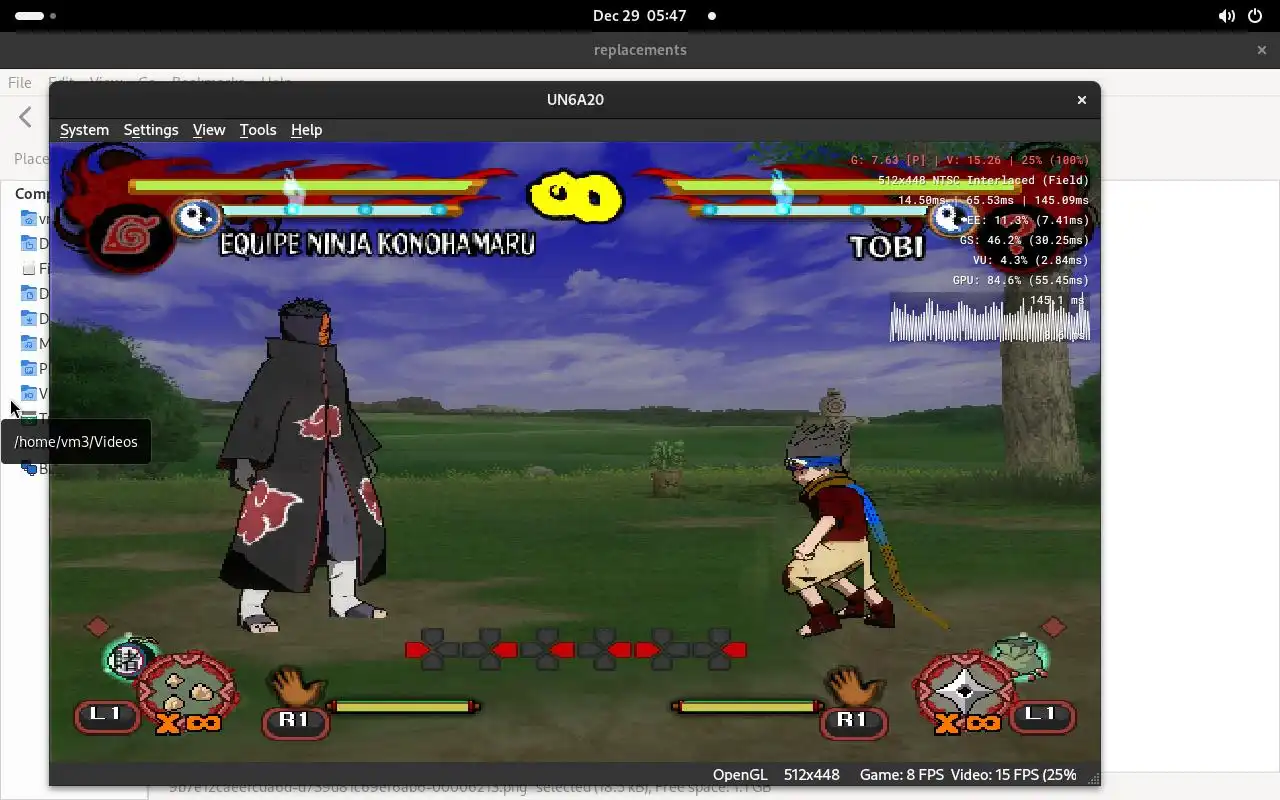Close the replacements file manager window
The width and height of the screenshot is (1280, 800).
pyautogui.click(x=1261, y=50)
